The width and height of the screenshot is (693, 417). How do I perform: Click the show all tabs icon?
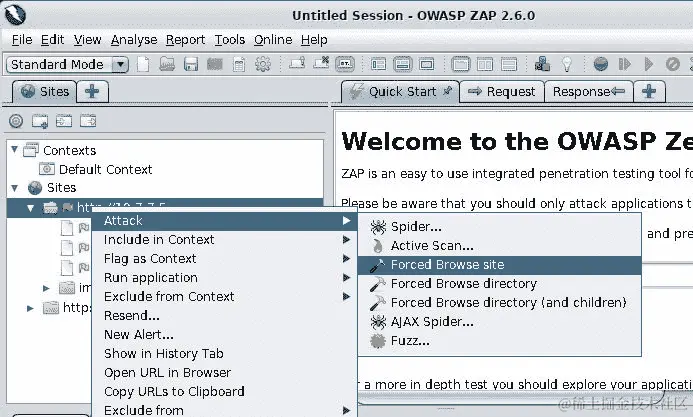pyautogui.click(x=297, y=64)
